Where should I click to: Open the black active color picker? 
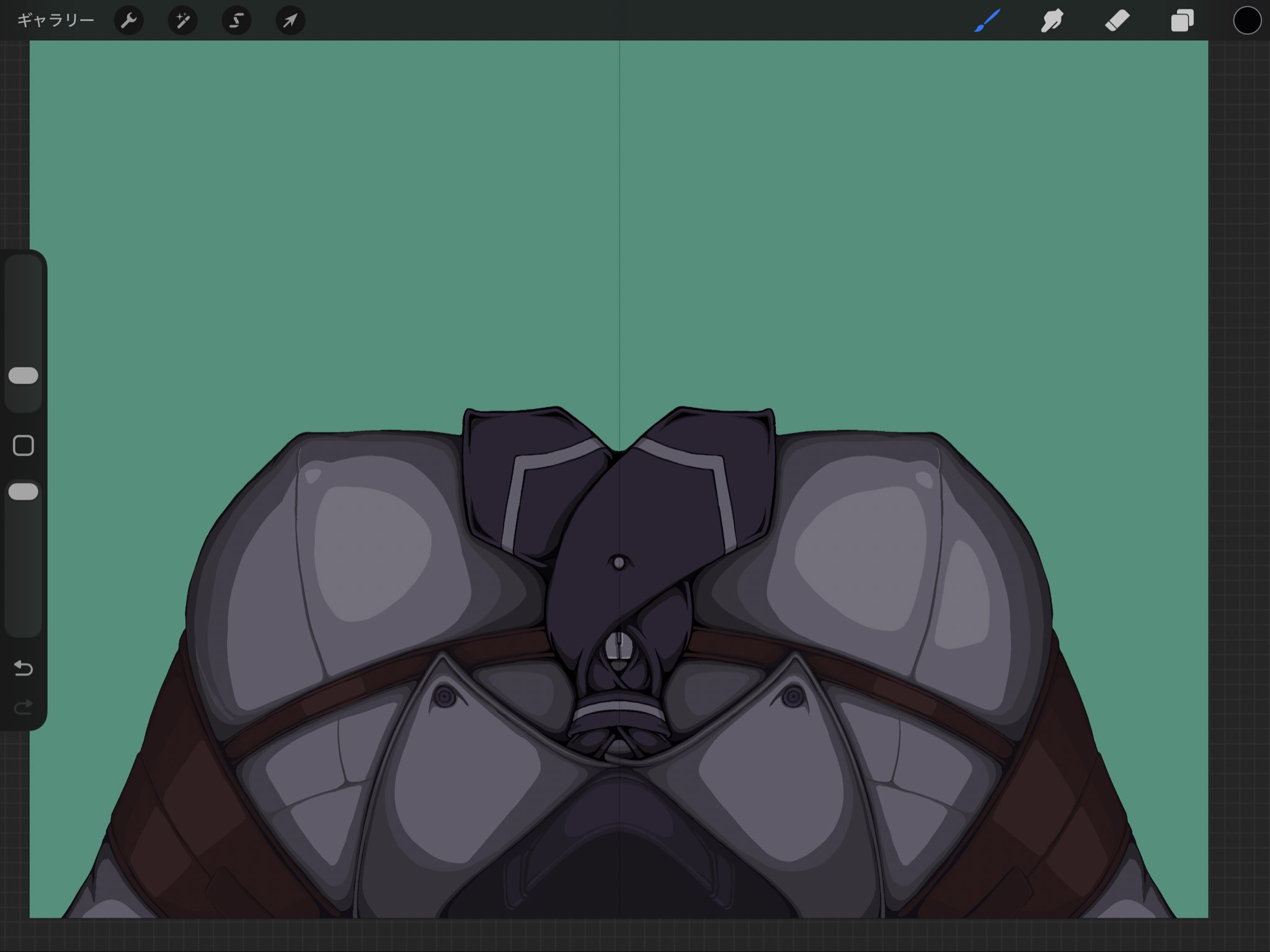click(1246, 21)
